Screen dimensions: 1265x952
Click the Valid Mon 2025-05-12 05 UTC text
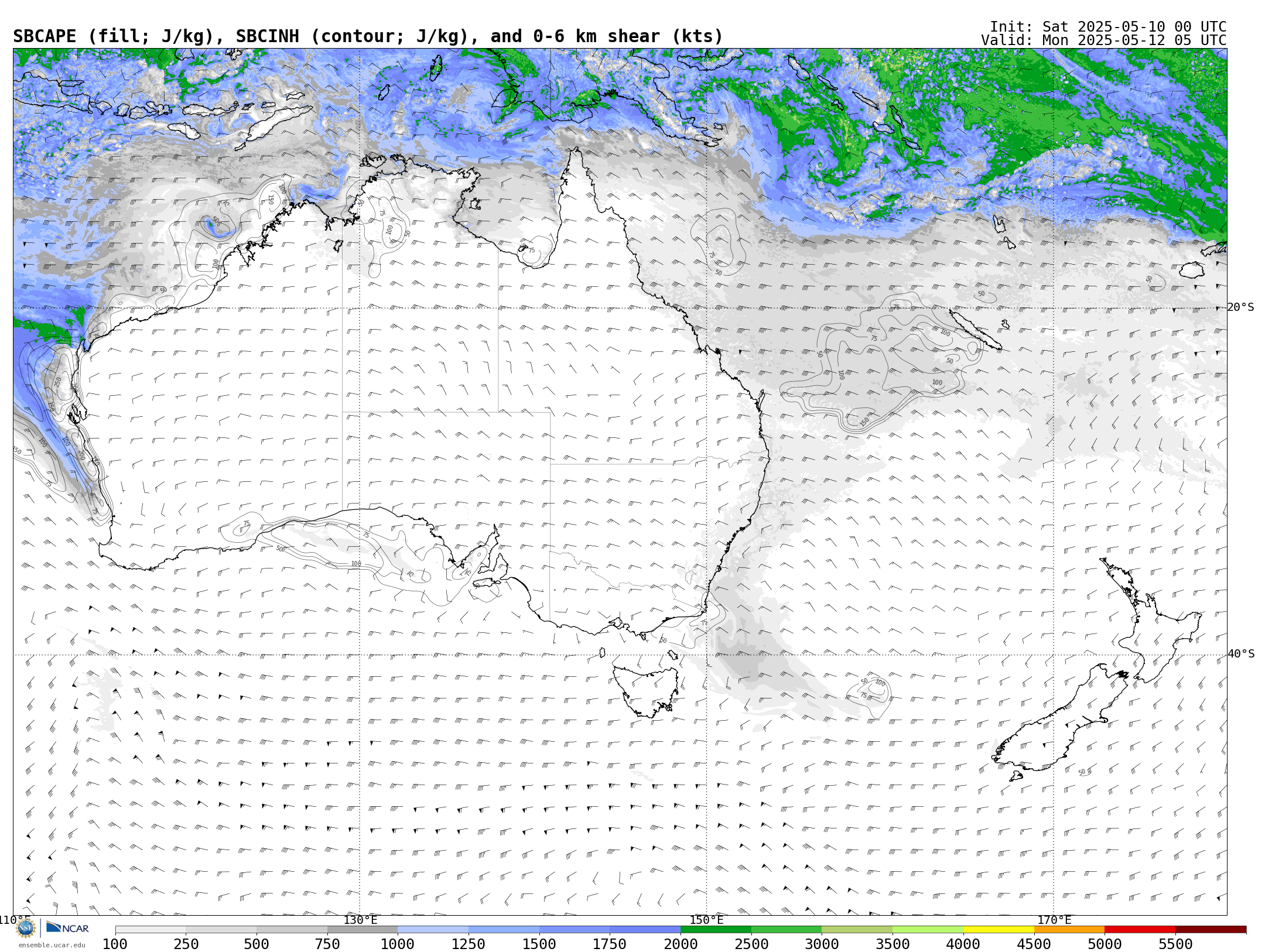pyautogui.click(x=1103, y=40)
